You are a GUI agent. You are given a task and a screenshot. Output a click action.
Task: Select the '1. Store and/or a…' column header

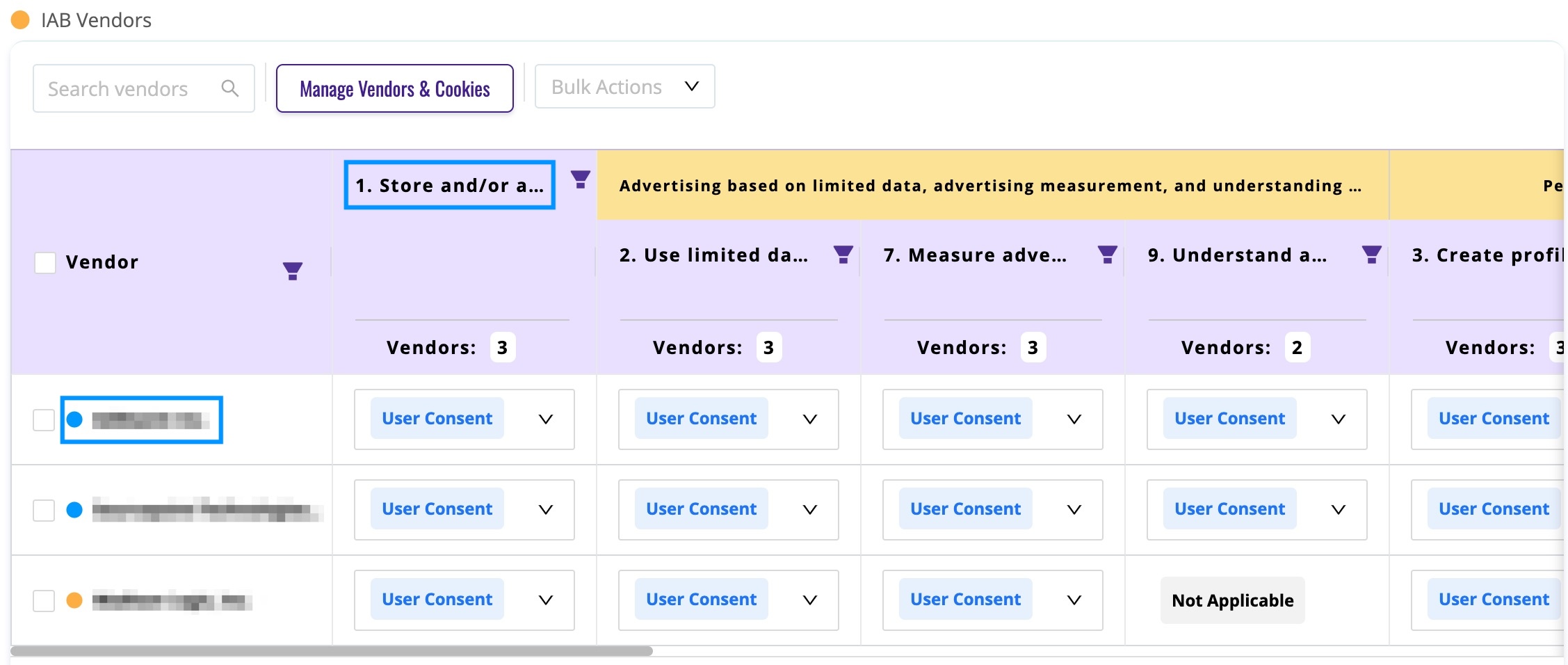pyautogui.click(x=449, y=184)
